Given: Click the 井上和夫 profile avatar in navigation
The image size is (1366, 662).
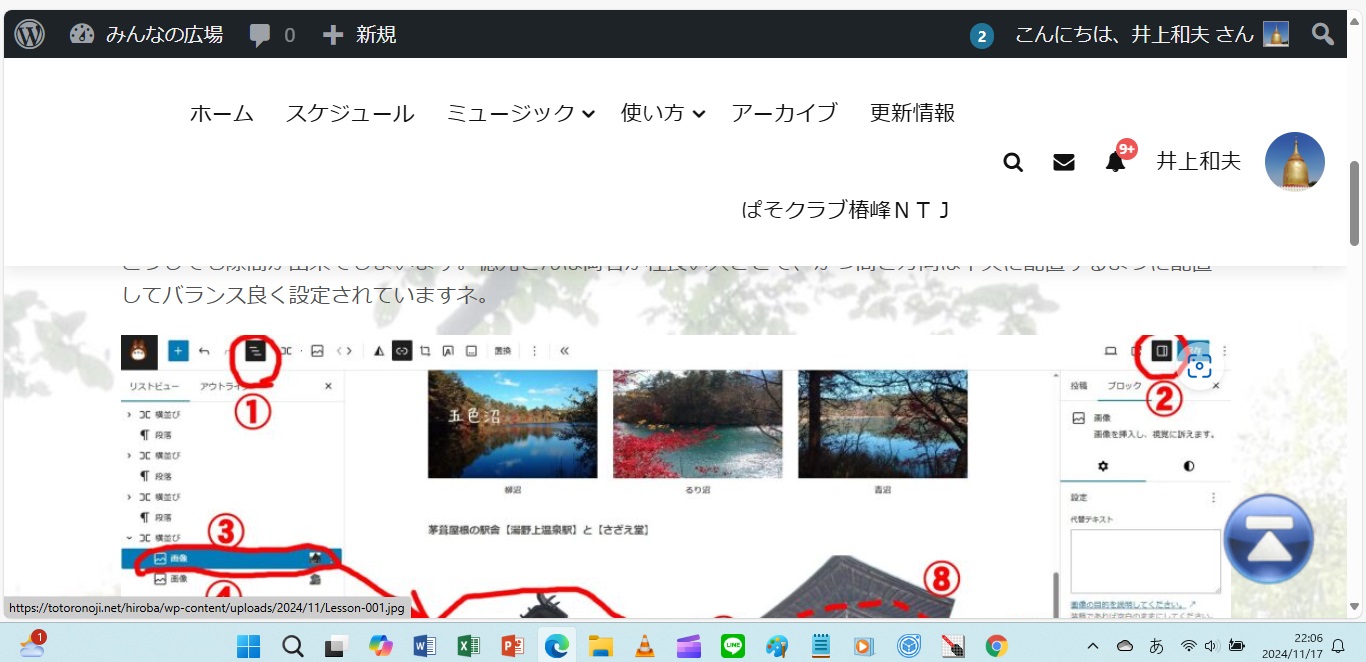Looking at the screenshot, I should point(1294,161).
